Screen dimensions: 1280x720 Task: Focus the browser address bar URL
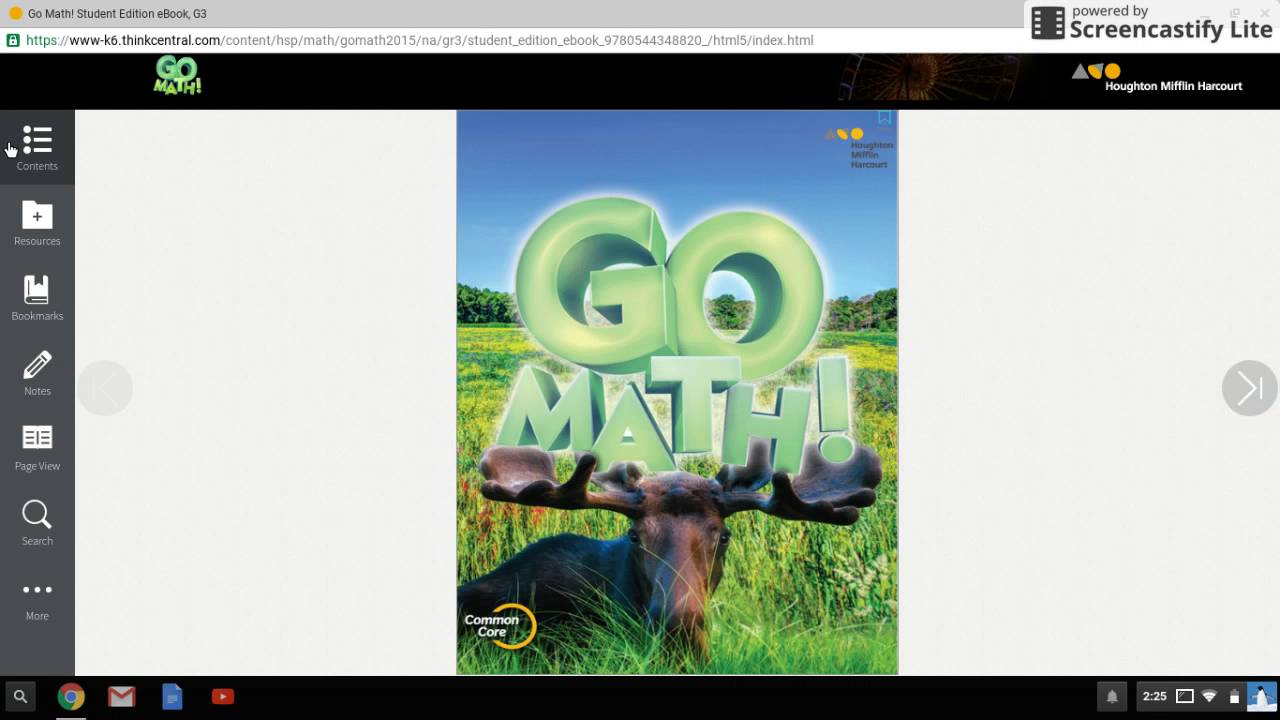[420, 40]
